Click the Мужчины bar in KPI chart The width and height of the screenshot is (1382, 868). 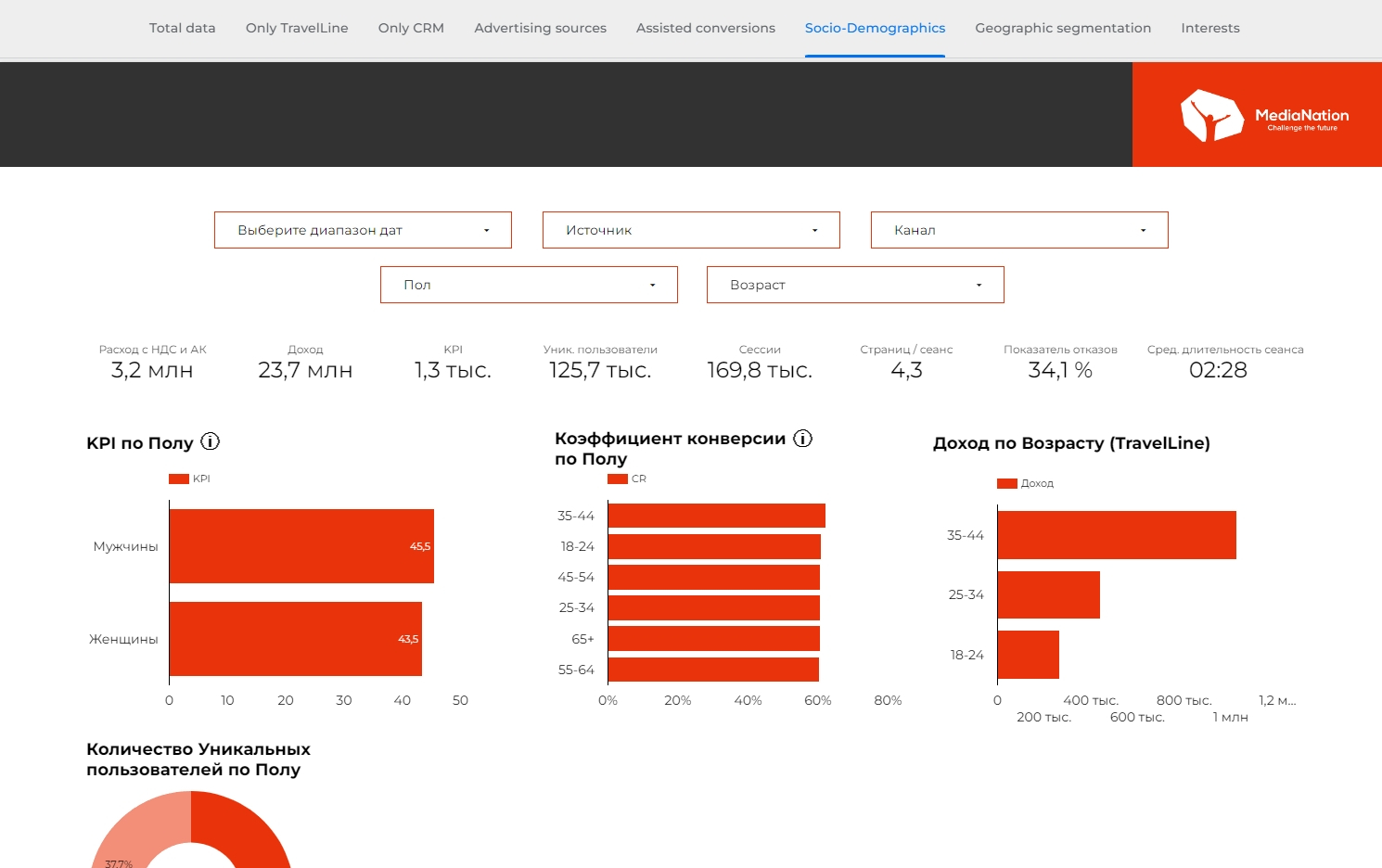[301, 546]
